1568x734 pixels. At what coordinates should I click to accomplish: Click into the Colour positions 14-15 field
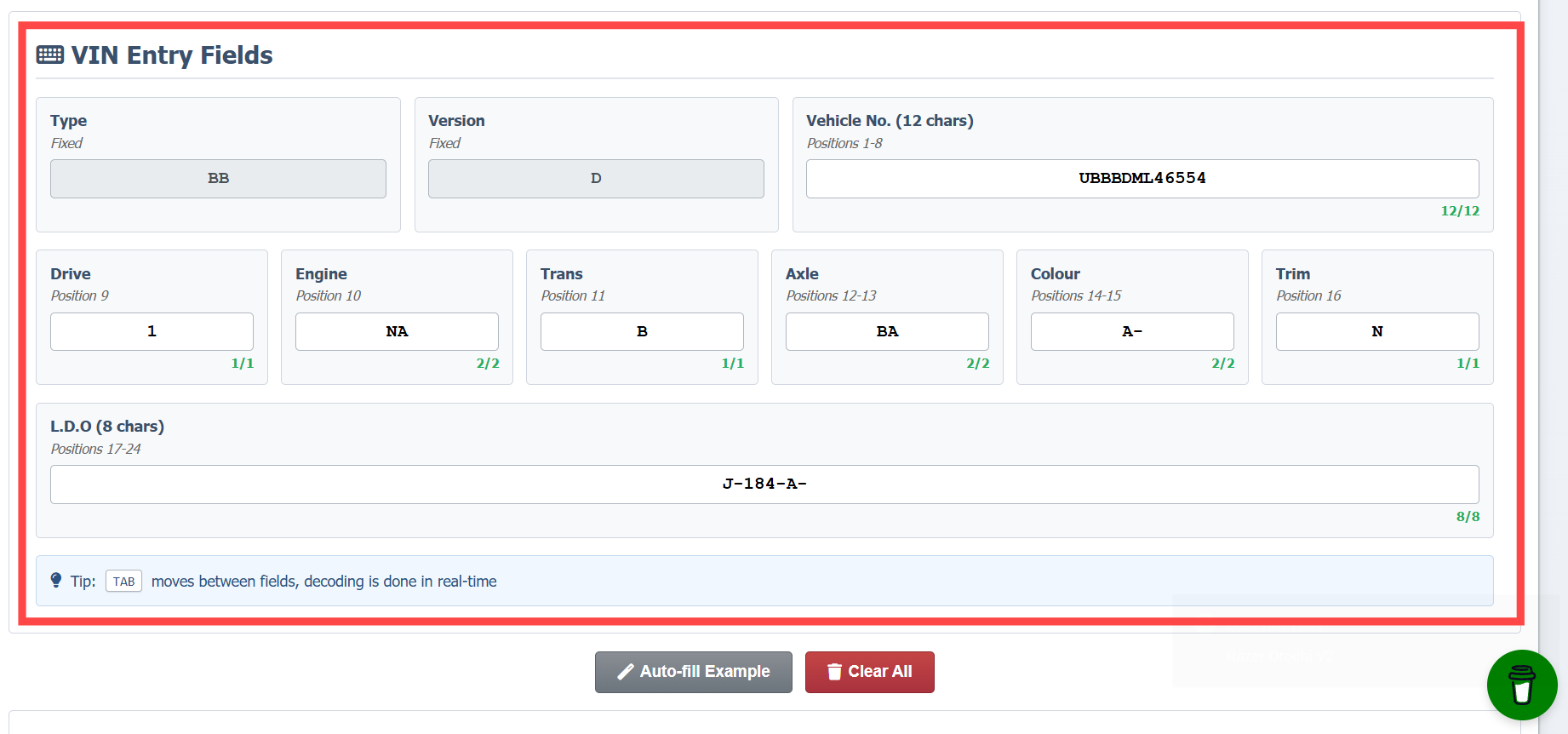(1131, 331)
